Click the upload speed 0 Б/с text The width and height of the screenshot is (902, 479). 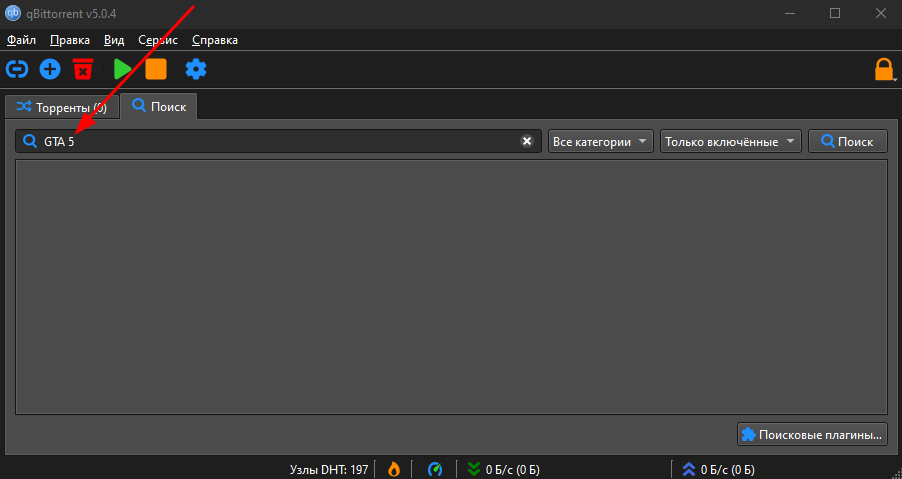click(x=728, y=470)
